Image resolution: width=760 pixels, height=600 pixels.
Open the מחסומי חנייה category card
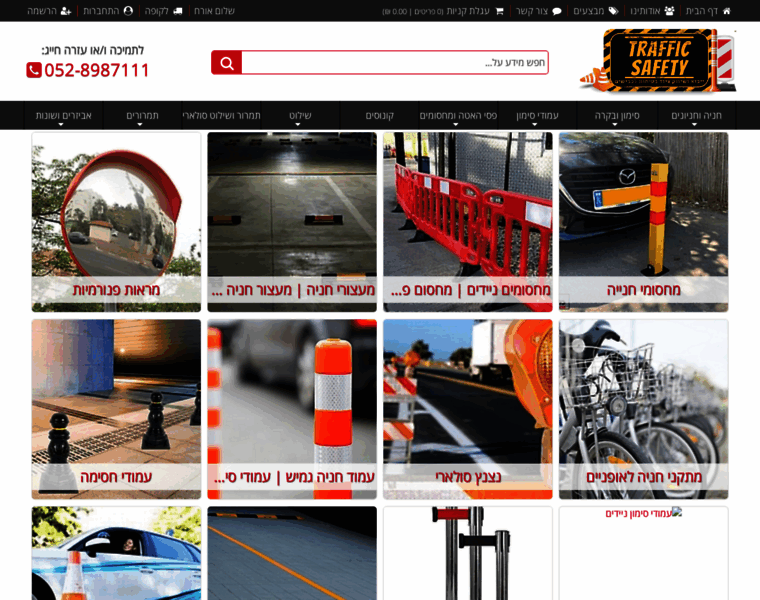pyautogui.click(x=643, y=222)
